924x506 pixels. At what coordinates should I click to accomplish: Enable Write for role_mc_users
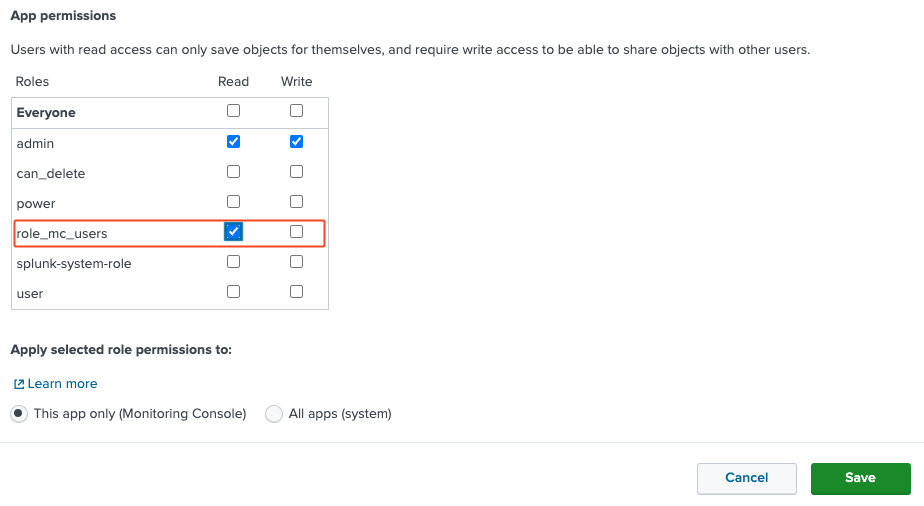(296, 232)
